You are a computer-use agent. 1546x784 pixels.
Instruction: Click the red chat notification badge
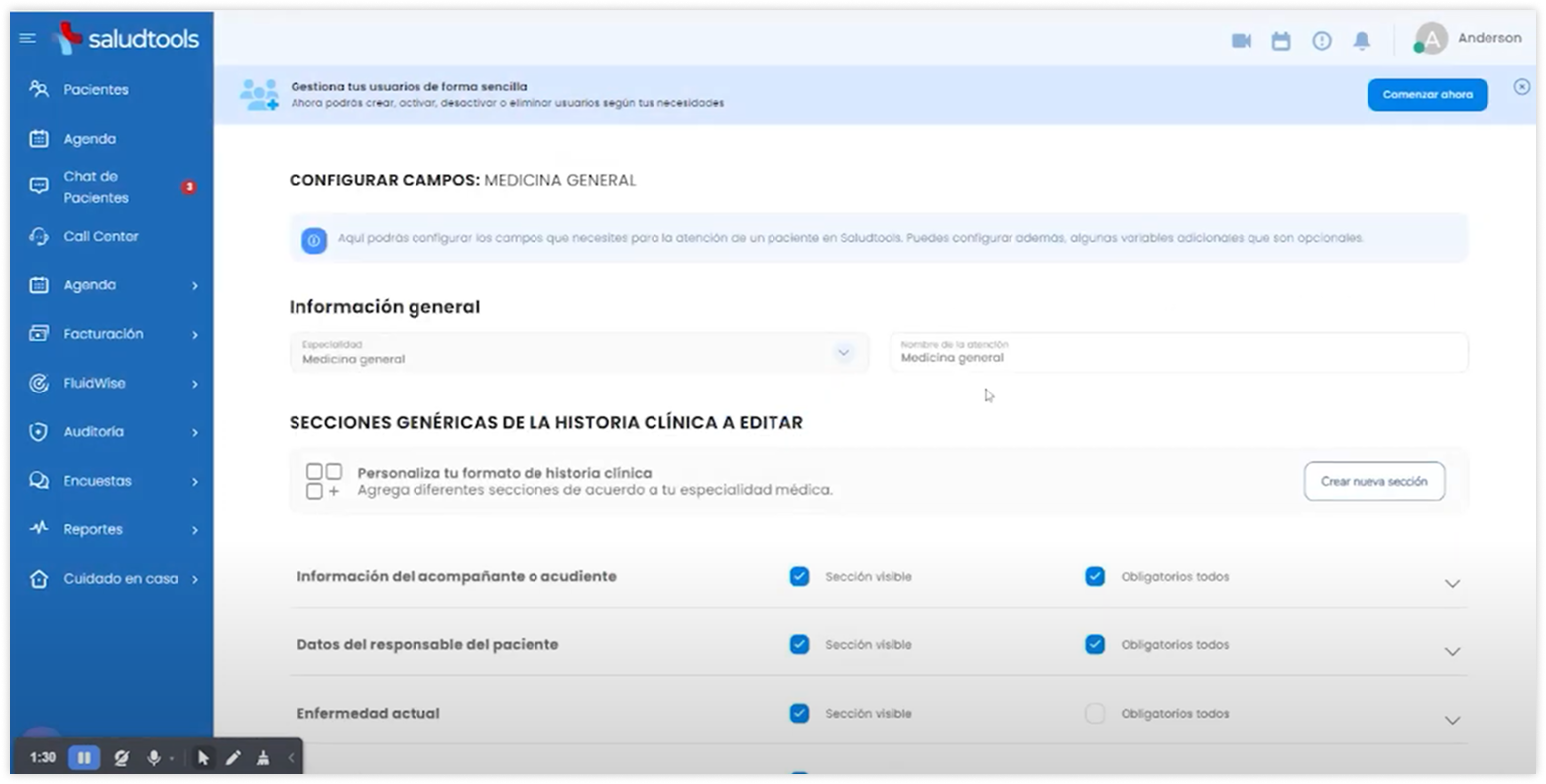[188, 187]
